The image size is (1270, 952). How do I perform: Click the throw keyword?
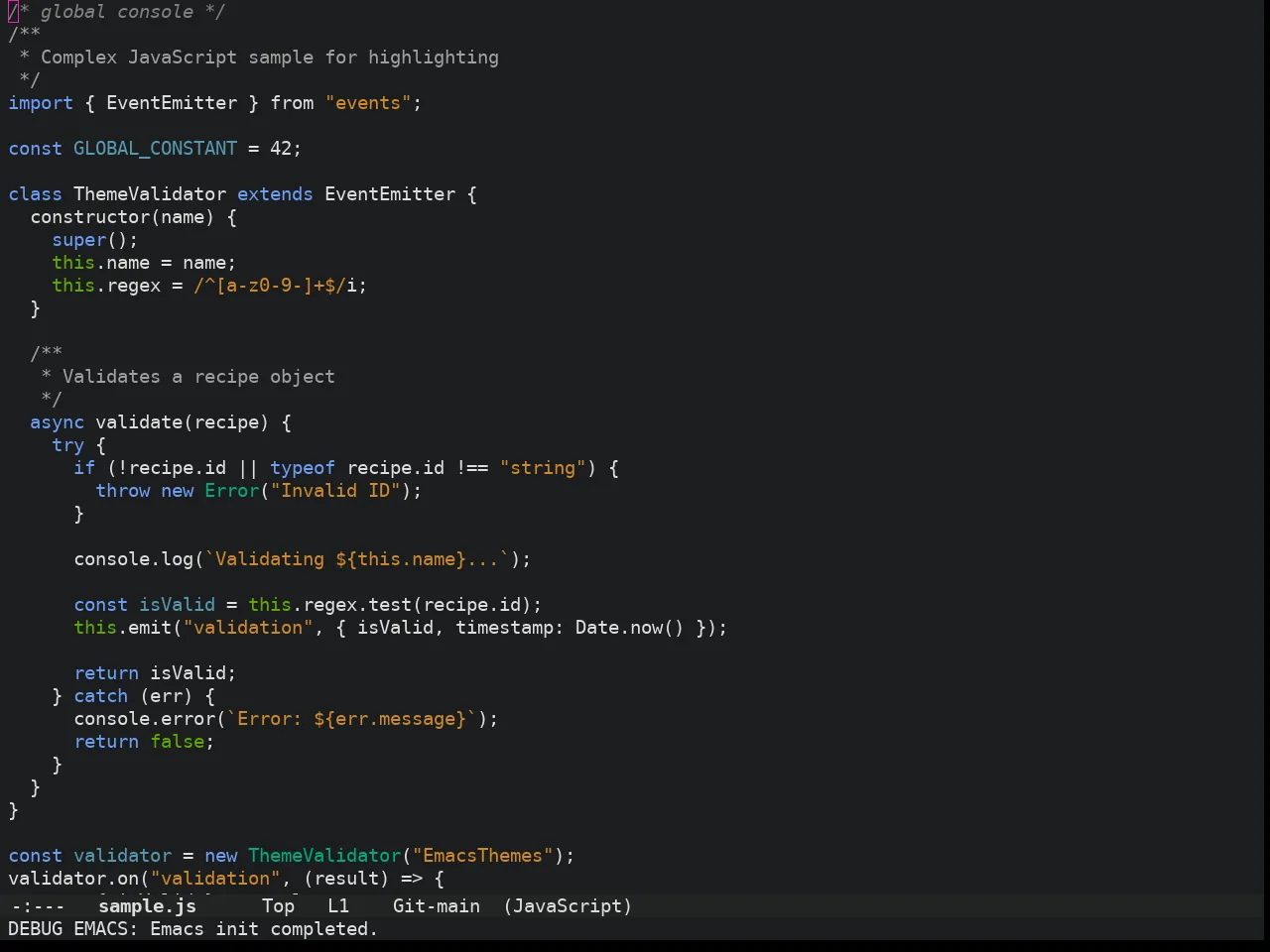[123, 491]
